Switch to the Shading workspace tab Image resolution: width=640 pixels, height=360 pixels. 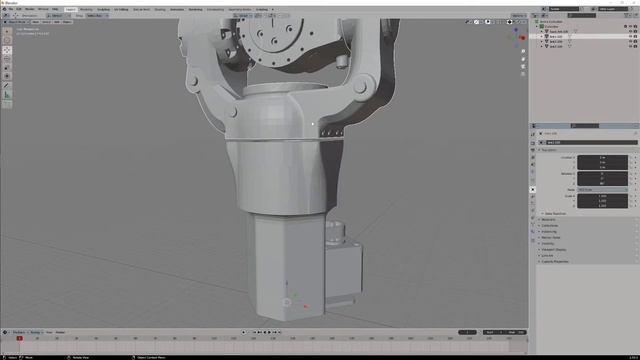pyautogui.click(x=160, y=9)
